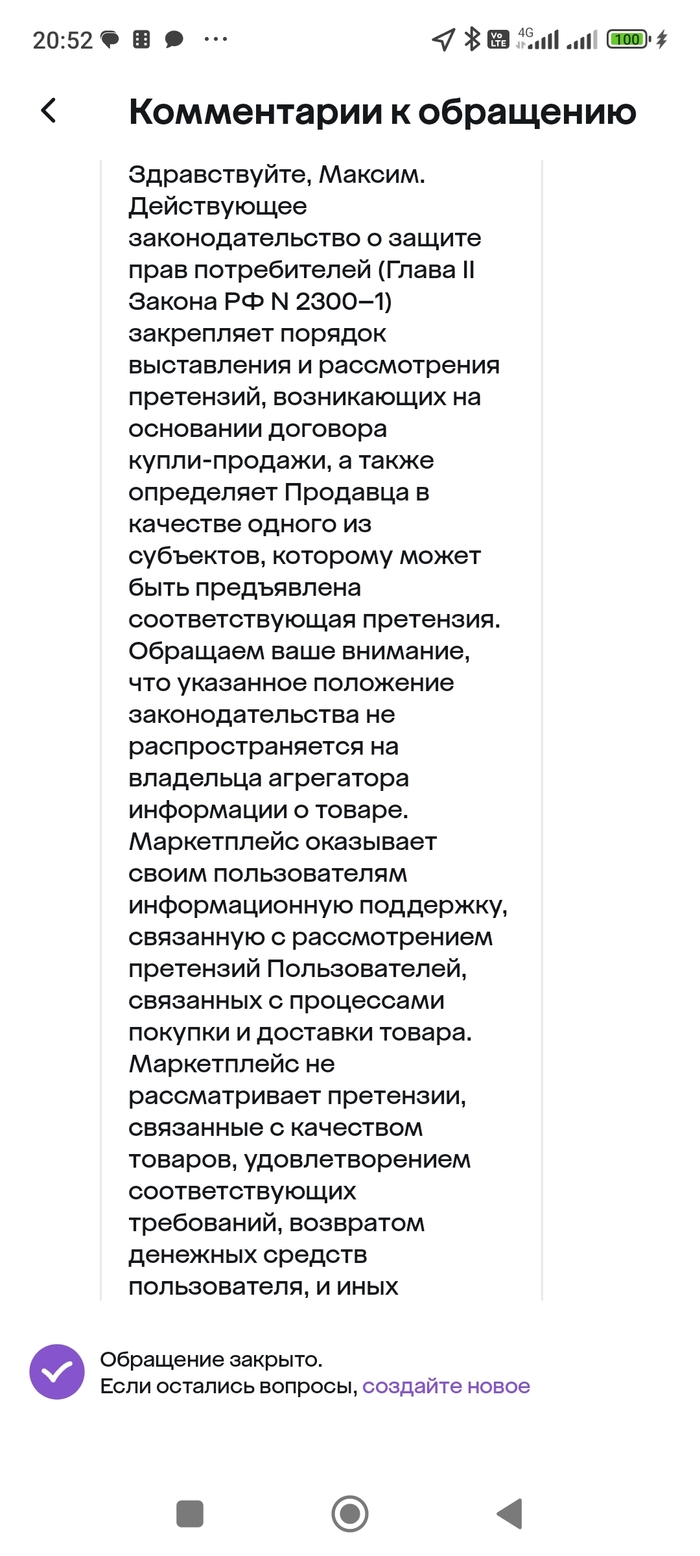Tap the three-dot notification overflow icon
The height and width of the screenshot is (1556, 700).
[x=215, y=40]
